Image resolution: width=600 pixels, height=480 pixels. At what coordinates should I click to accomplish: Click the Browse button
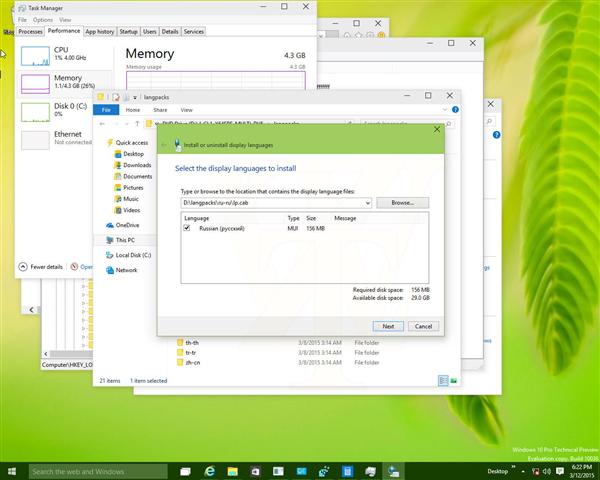tap(402, 202)
